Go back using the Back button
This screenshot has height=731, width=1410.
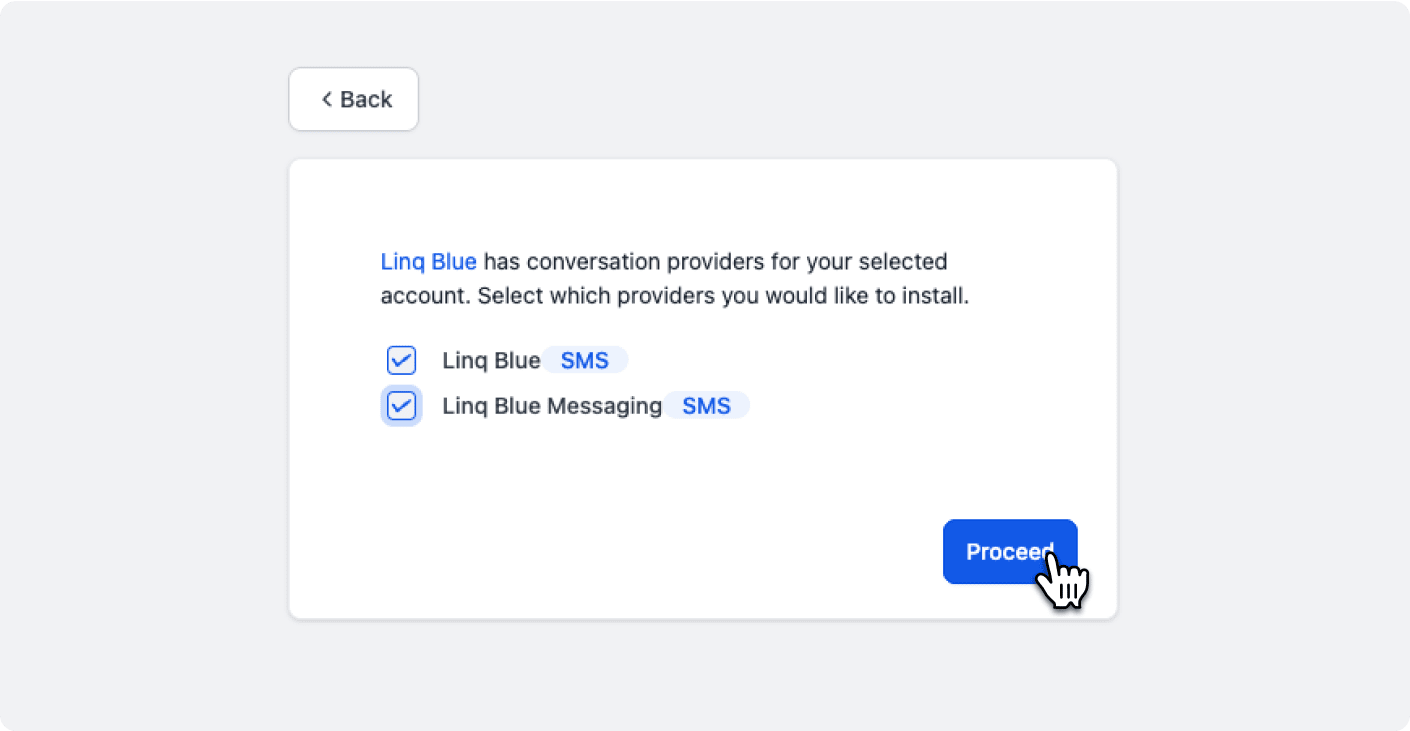(353, 99)
